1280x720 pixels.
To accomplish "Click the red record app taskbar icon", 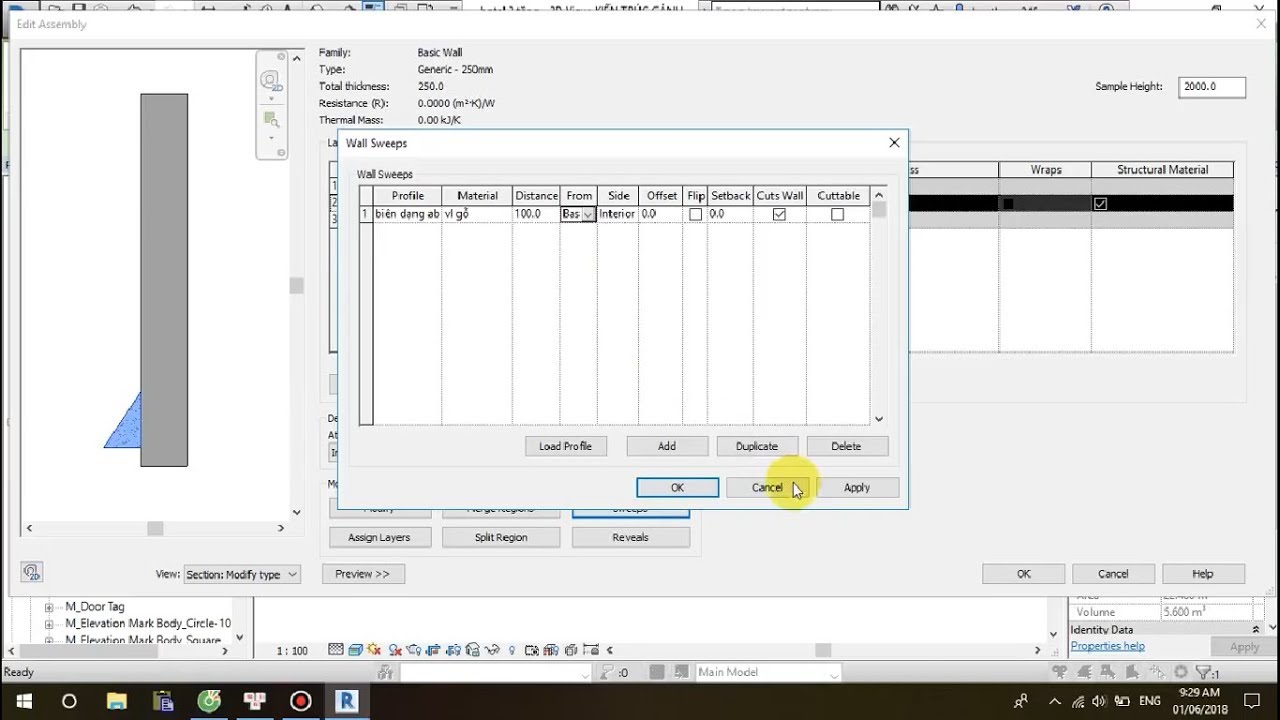I will coord(301,701).
